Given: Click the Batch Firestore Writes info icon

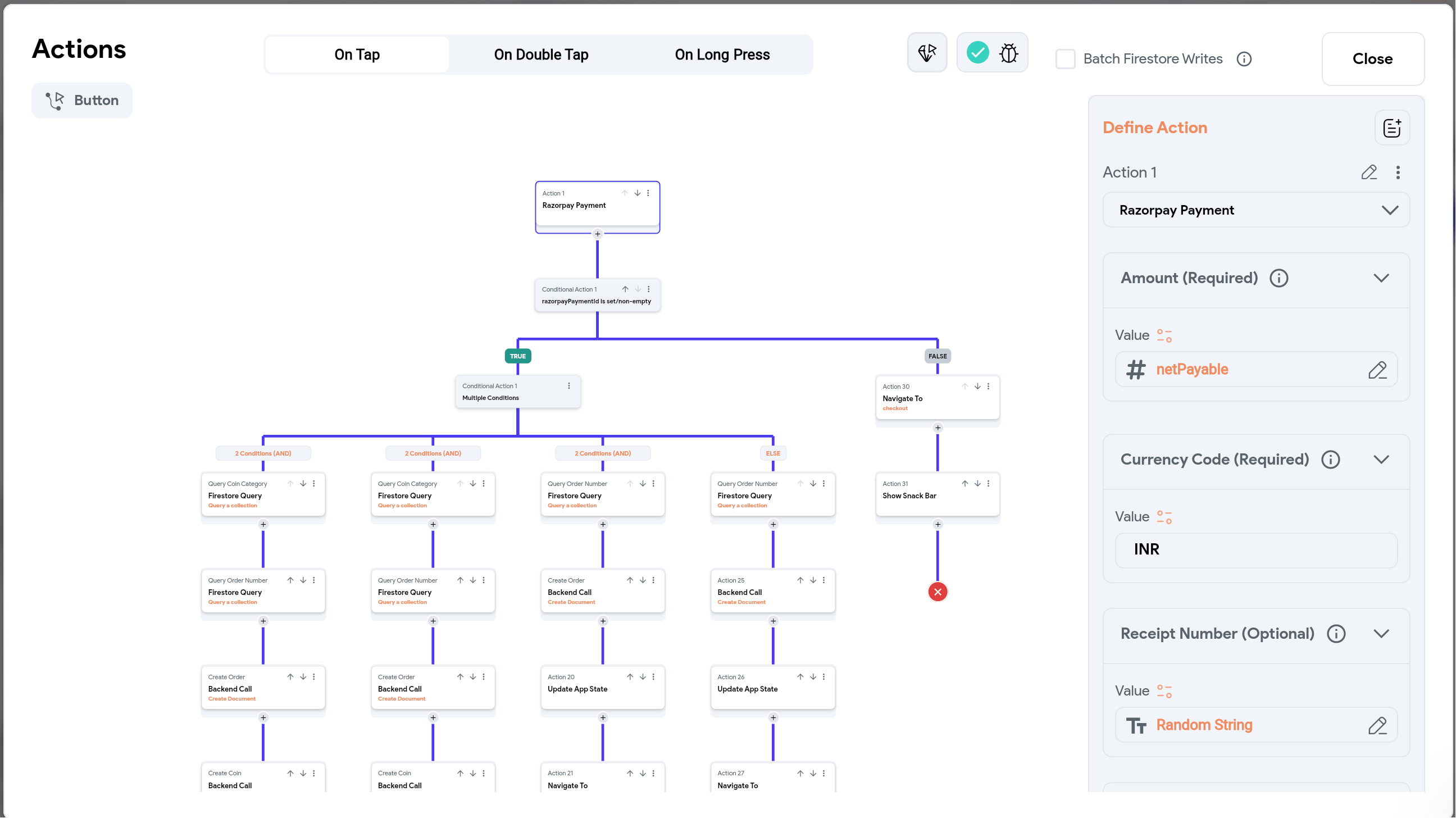Looking at the screenshot, I should pyautogui.click(x=1244, y=59).
